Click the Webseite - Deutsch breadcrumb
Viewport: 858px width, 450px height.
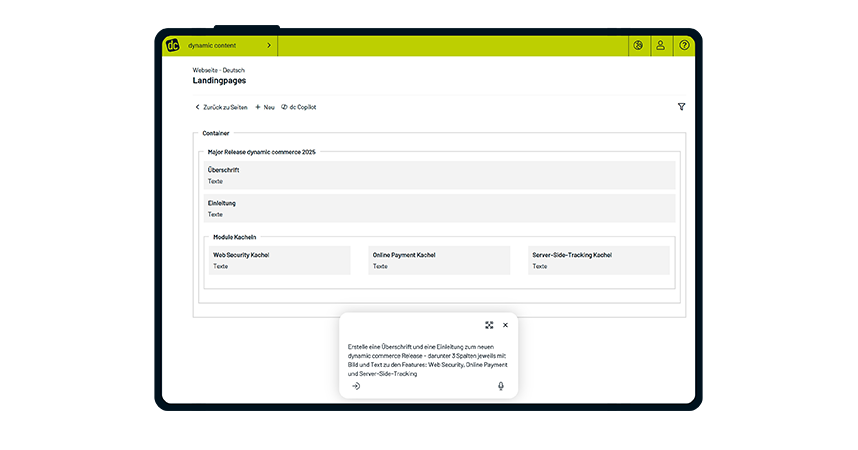[219, 70]
